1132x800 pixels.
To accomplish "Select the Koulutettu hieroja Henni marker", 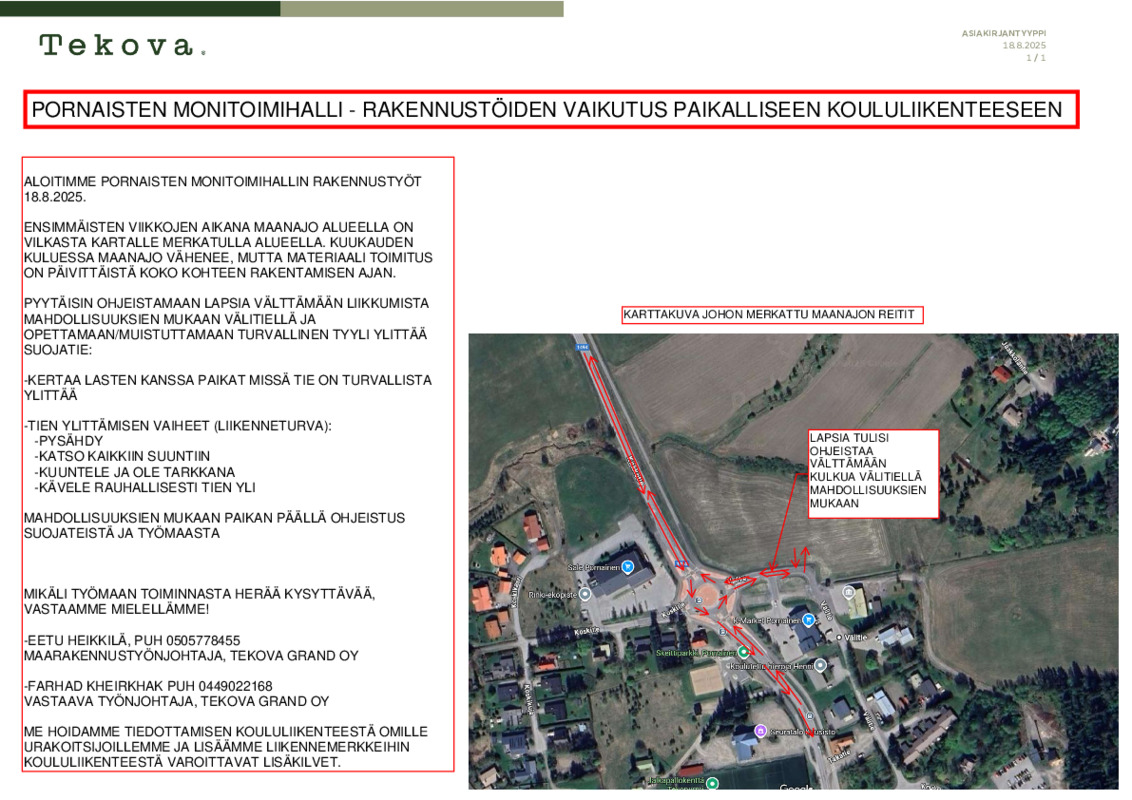I will point(820,665).
